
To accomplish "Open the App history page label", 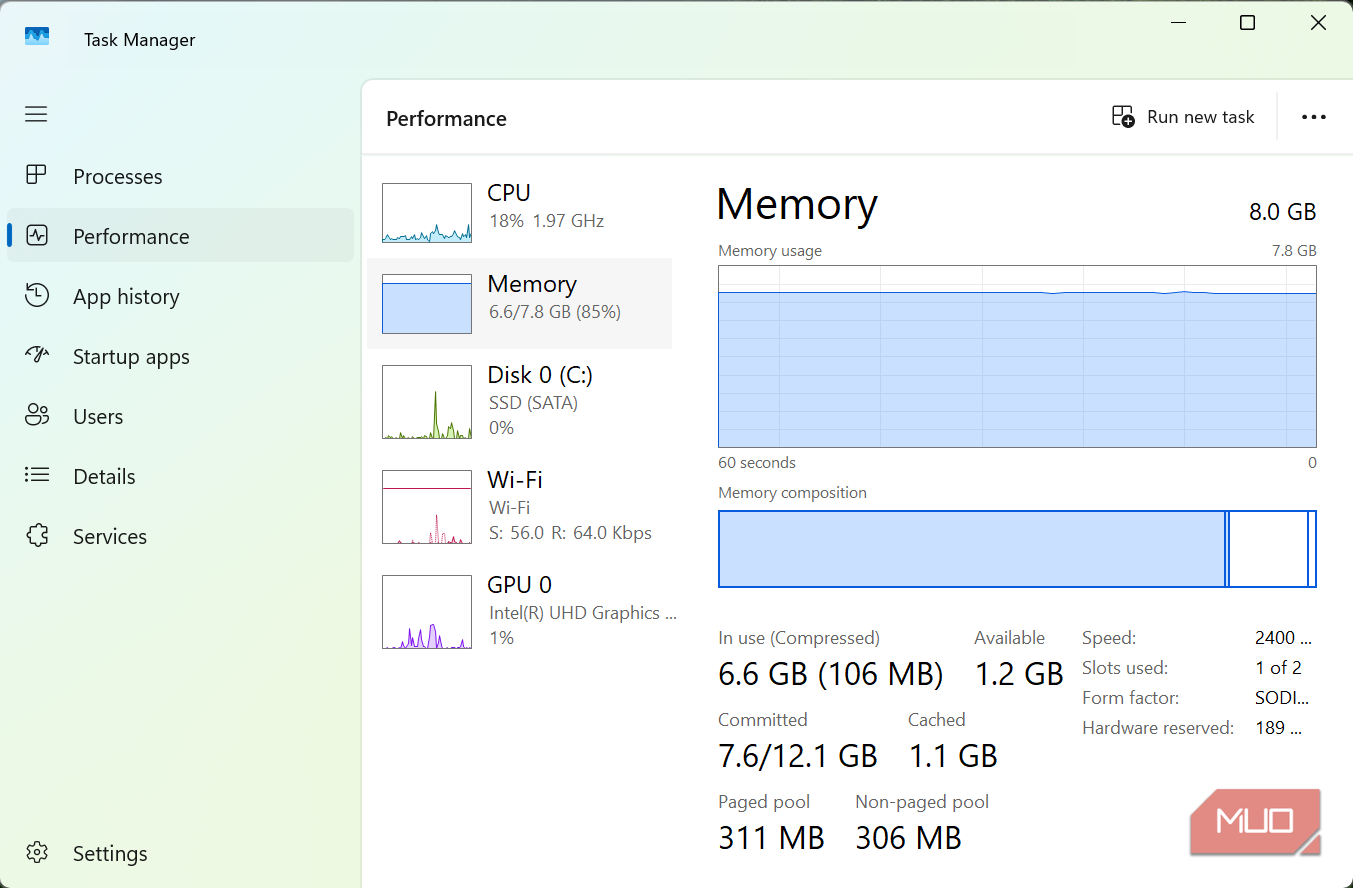I will [126, 297].
